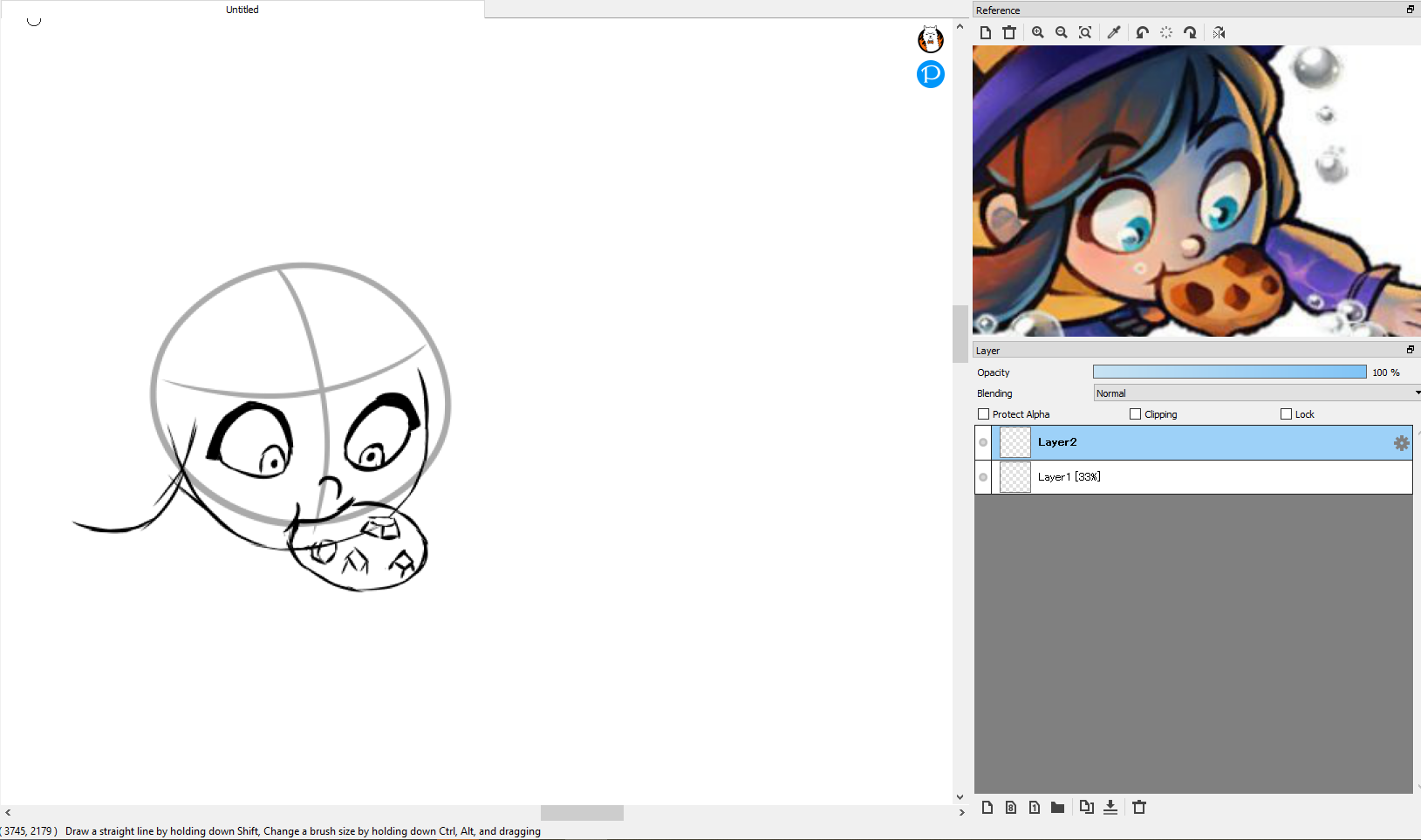
Task: Open a new reference image file
Action: pos(986,32)
